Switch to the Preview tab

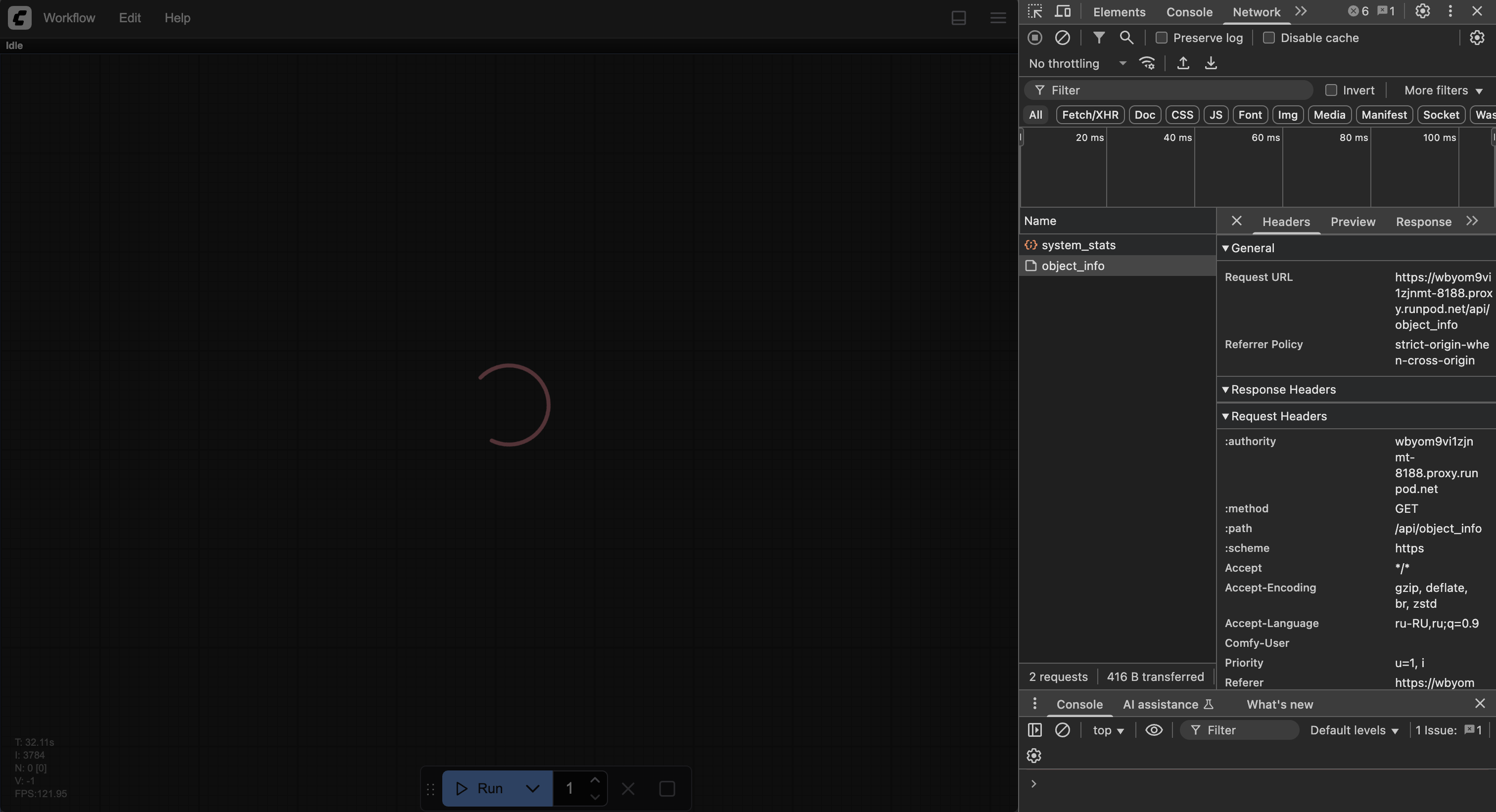pos(1353,222)
